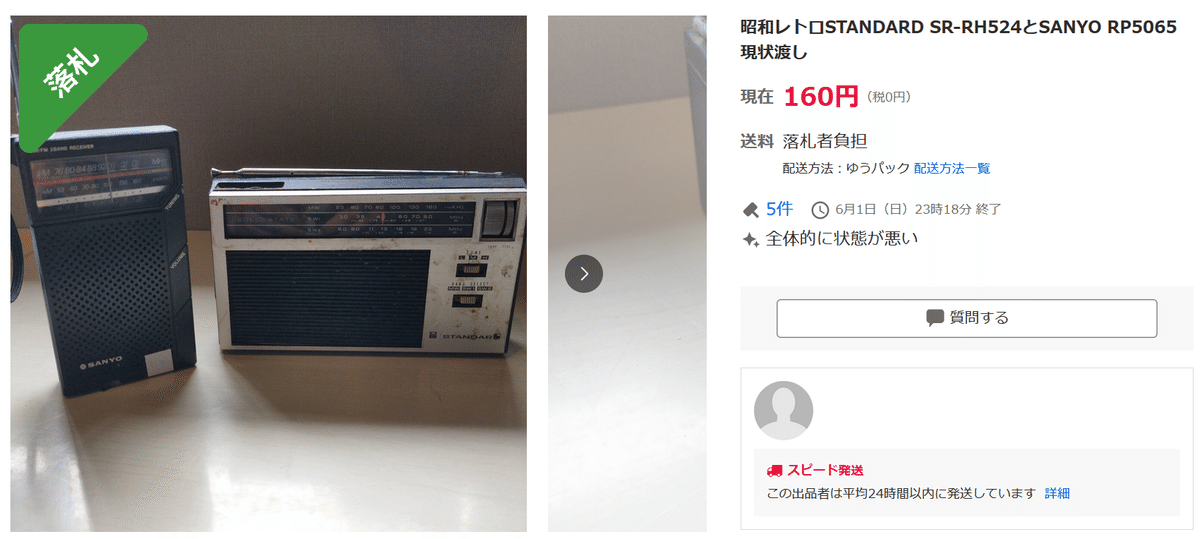This screenshot has width=1200, height=539.
Task: Click the 全体的に状態が悪い condition text
Action: (x=842, y=239)
